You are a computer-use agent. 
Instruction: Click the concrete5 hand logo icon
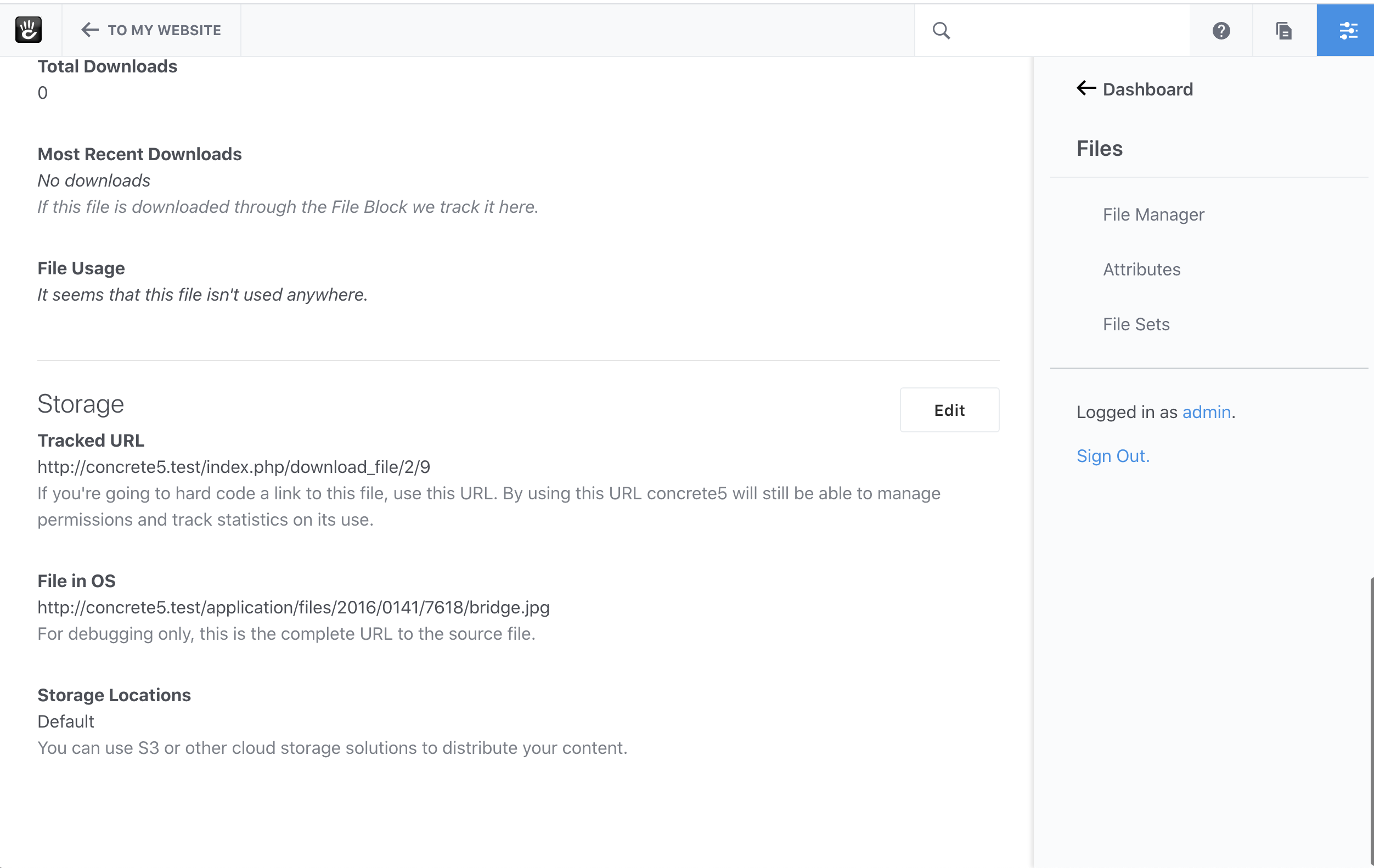[x=28, y=30]
